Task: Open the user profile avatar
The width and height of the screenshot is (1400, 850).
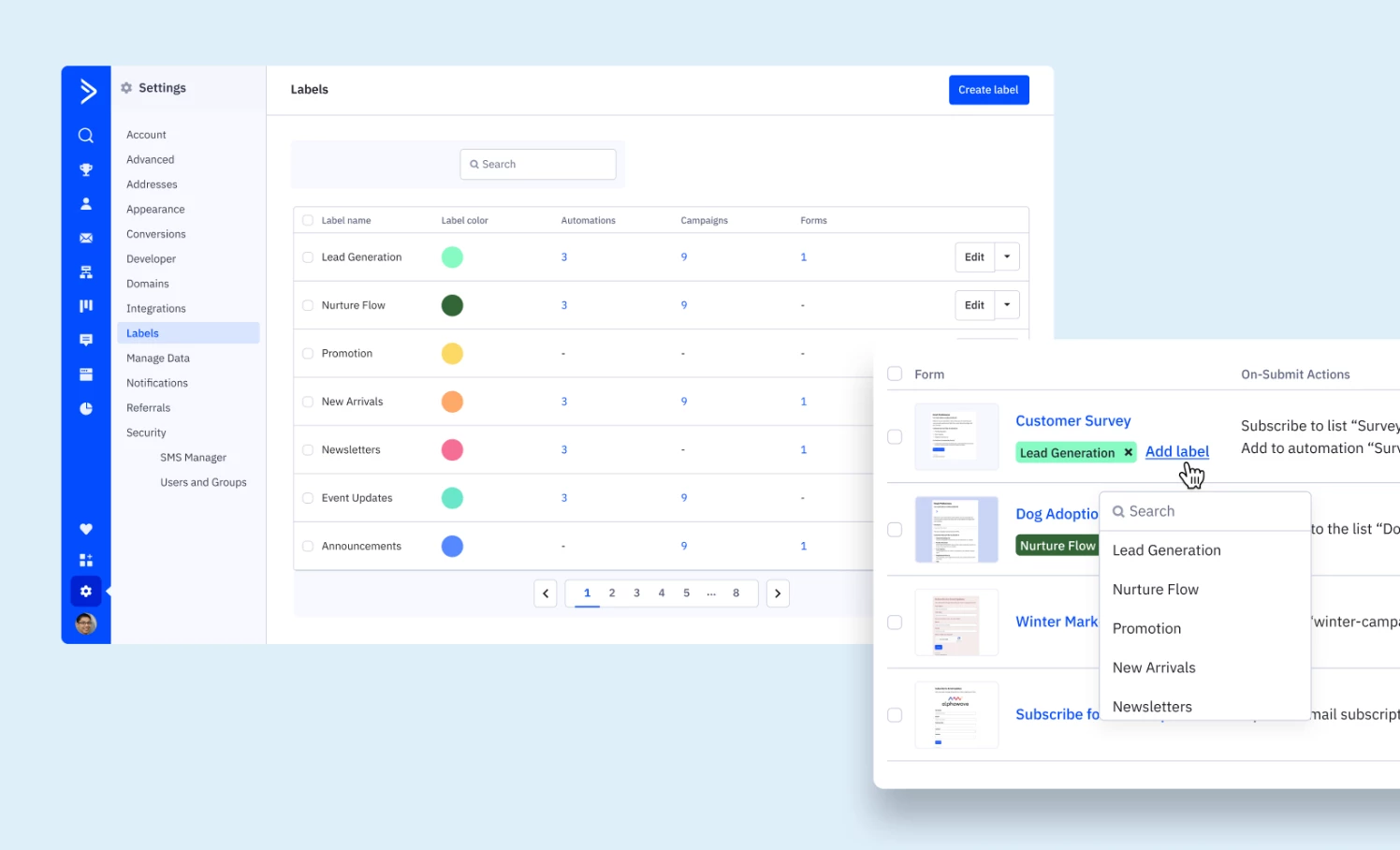Action: pos(86,623)
